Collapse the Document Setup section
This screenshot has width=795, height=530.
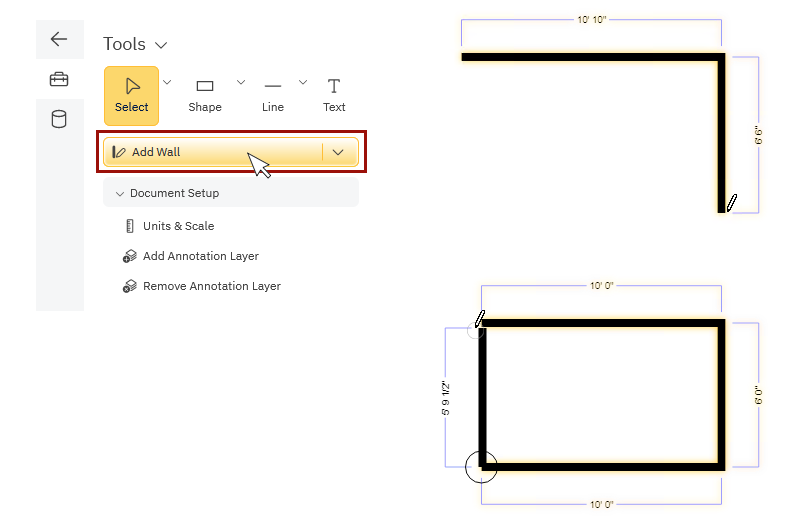(120, 193)
